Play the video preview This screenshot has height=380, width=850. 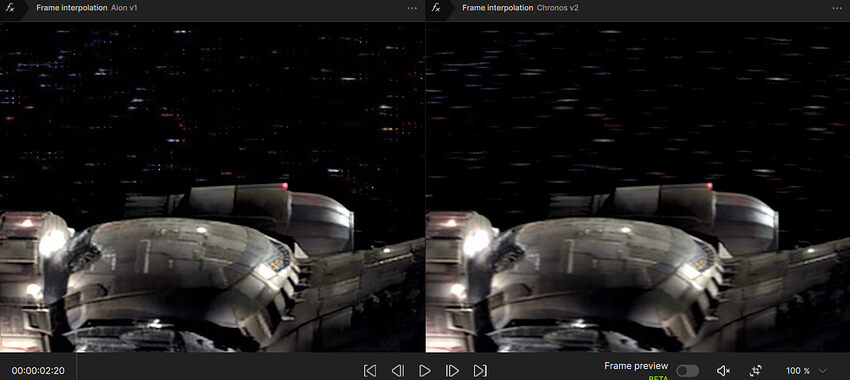(x=425, y=371)
